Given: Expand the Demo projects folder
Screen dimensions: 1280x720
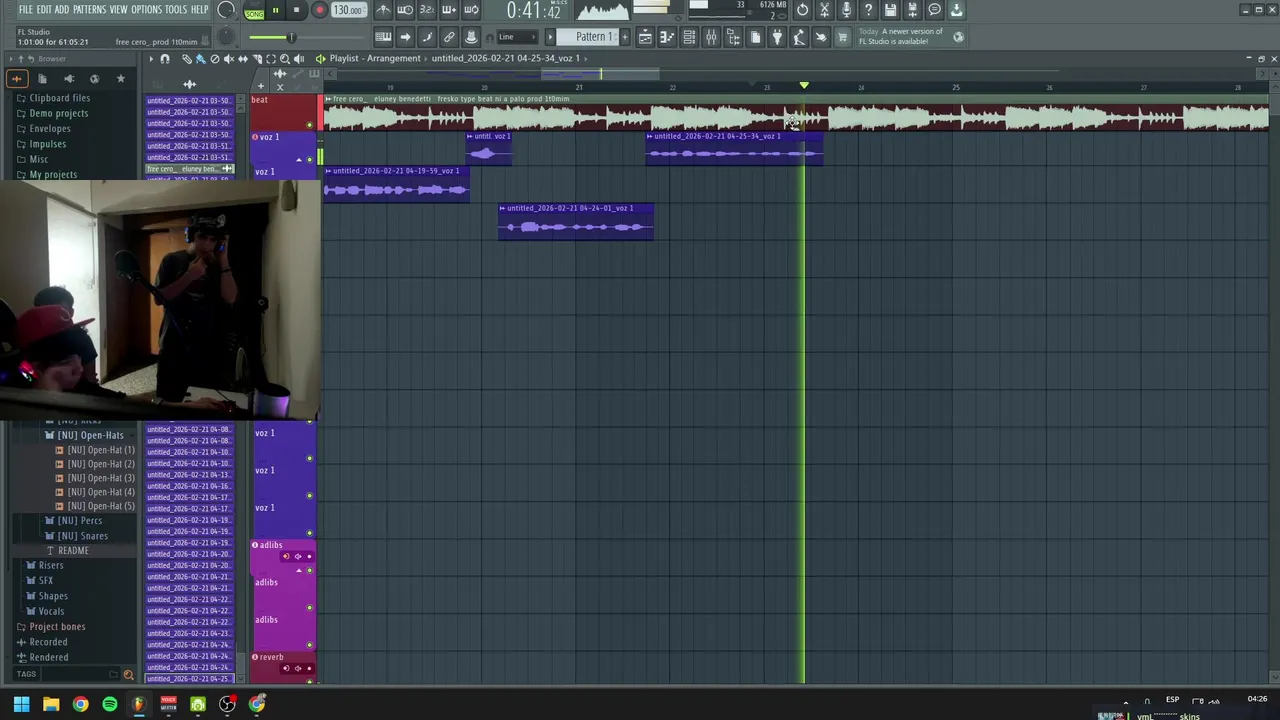Looking at the screenshot, I should [58, 113].
